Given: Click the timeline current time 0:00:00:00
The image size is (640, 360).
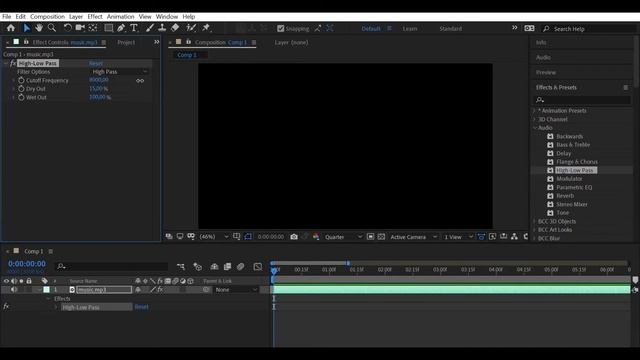Looking at the screenshot, I should [27, 264].
